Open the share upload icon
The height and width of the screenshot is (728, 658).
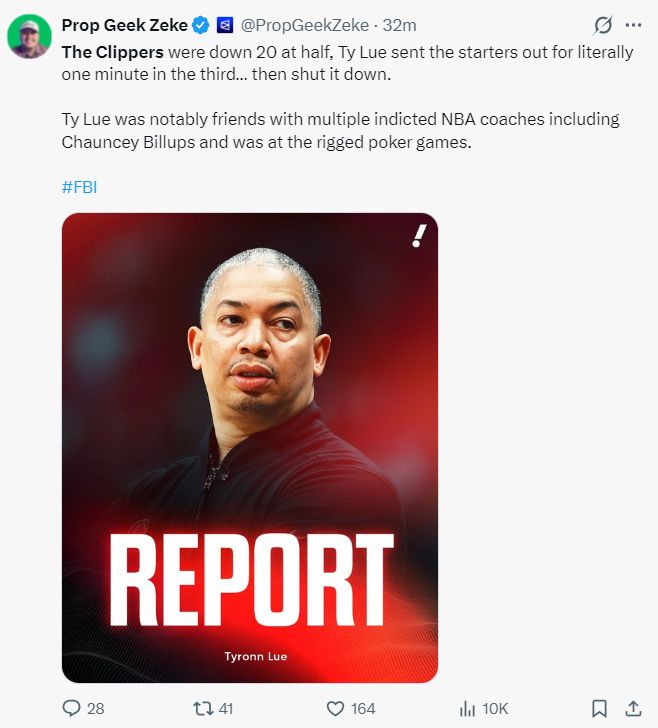coord(633,708)
